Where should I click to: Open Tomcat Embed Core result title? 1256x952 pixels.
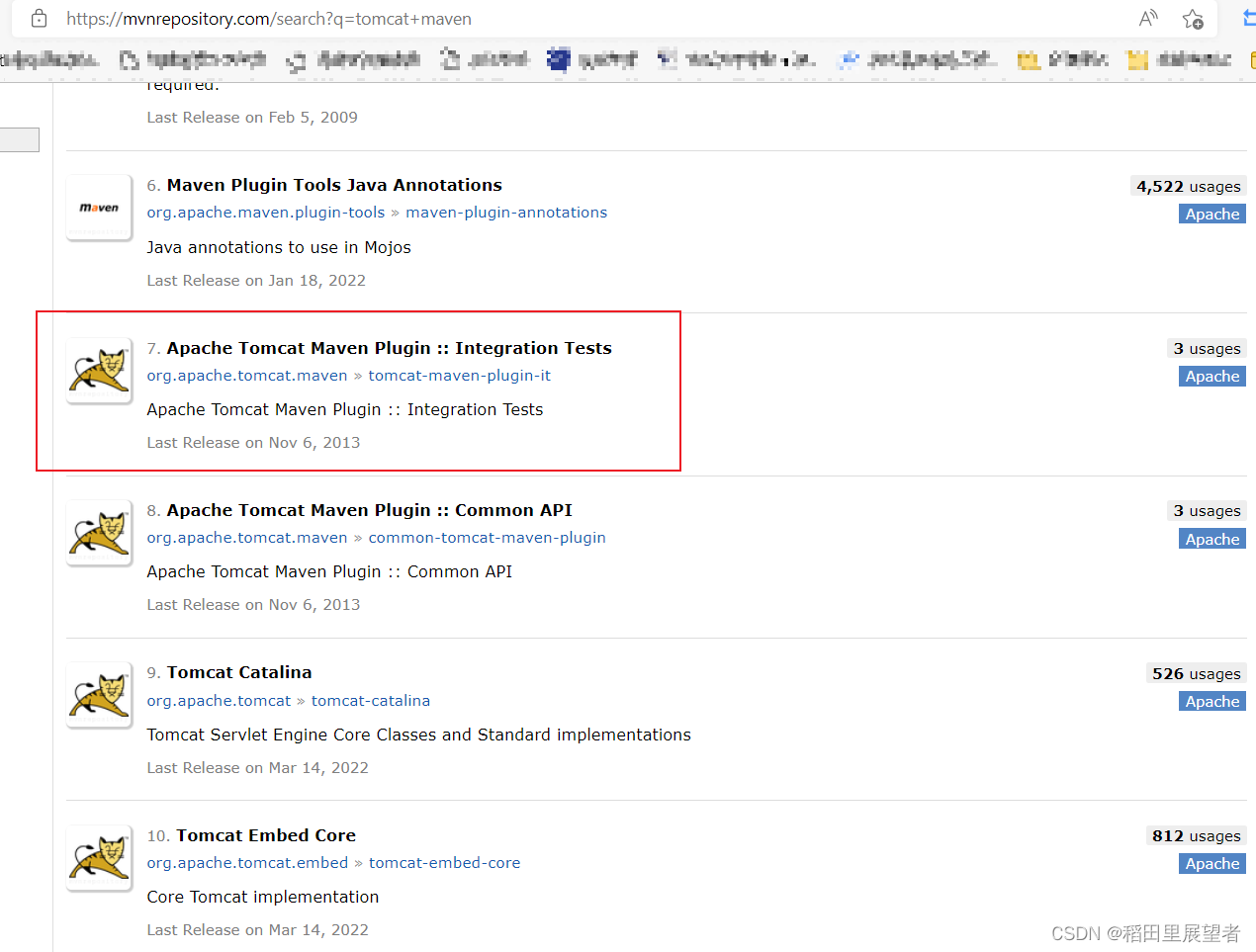click(266, 835)
